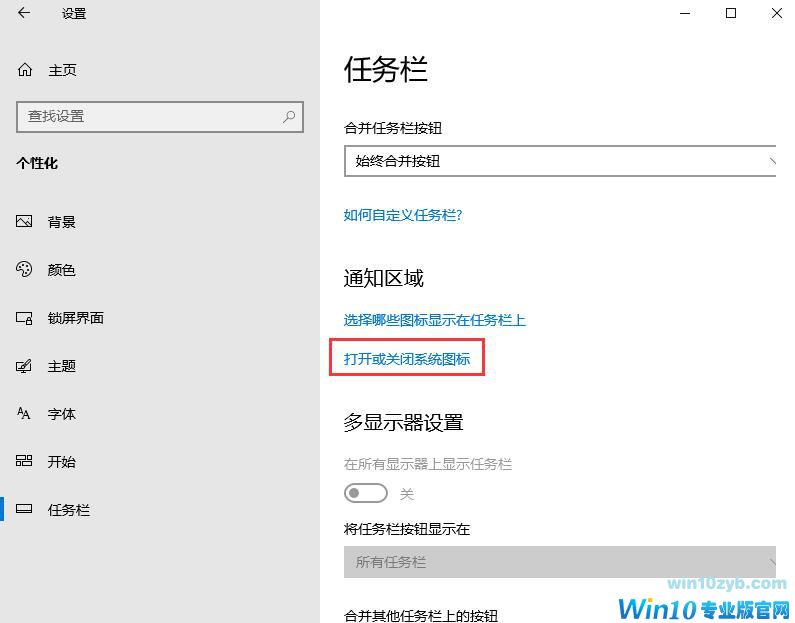Maximize the Settings window
The height and width of the screenshot is (623, 795).
[731, 13]
